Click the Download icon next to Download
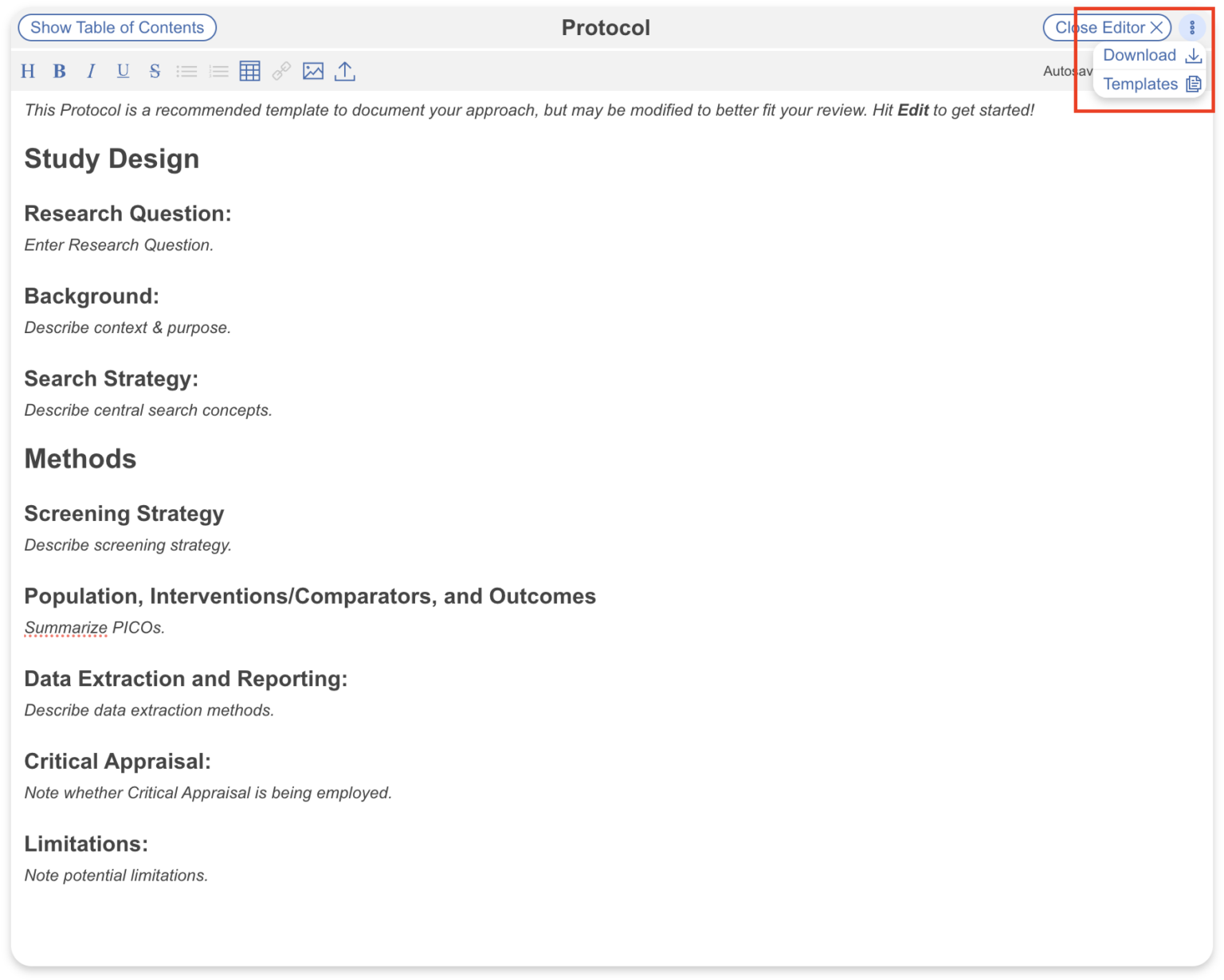The height and width of the screenshot is (980, 1224). coord(1193,56)
